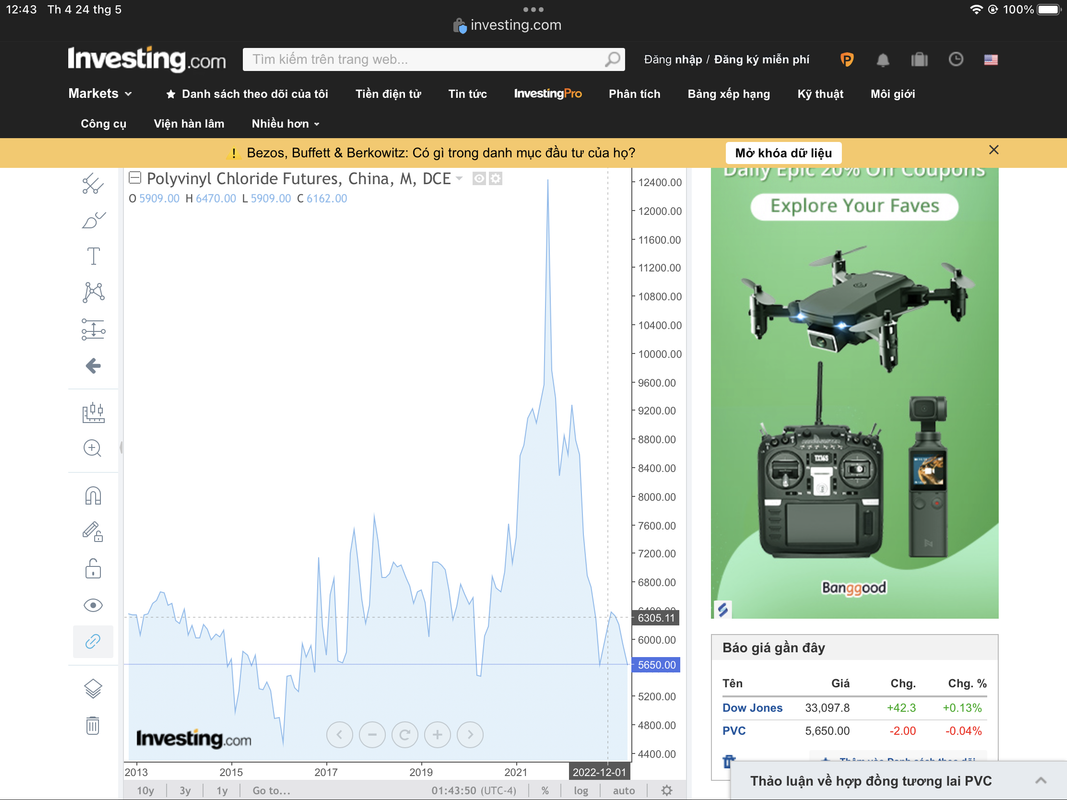Open the Go to... date option
Image resolution: width=1067 pixels, height=800 pixels.
[x=271, y=790]
